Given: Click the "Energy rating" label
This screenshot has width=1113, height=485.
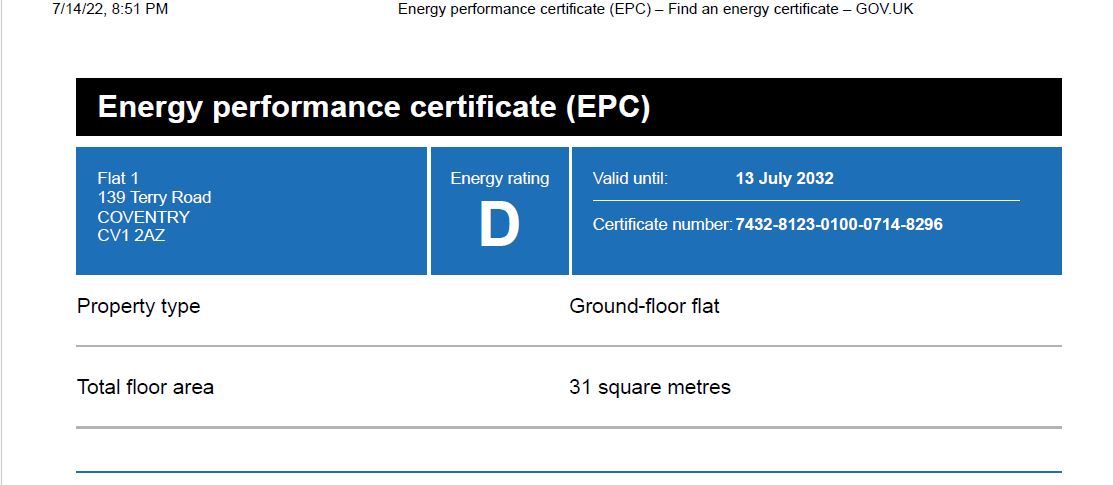Looking at the screenshot, I should pyautogui.click(x=500, y=179).
